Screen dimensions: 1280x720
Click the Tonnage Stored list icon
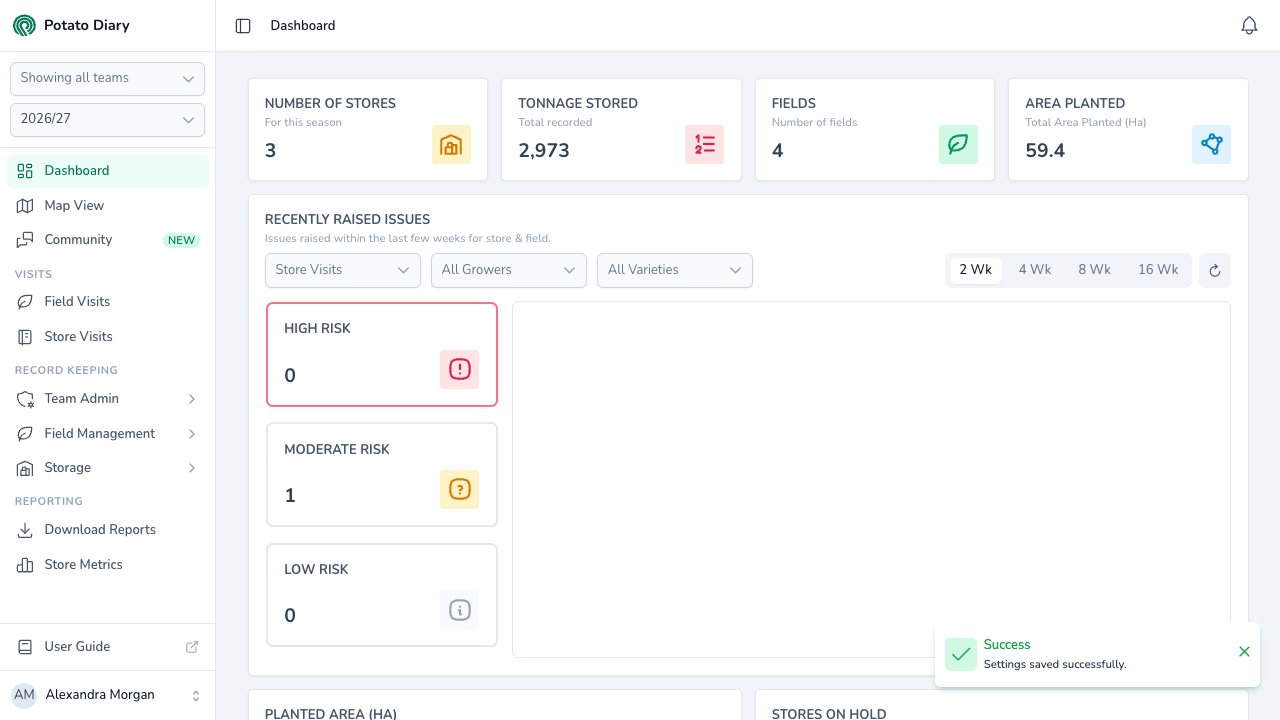[x=705, y=145]
